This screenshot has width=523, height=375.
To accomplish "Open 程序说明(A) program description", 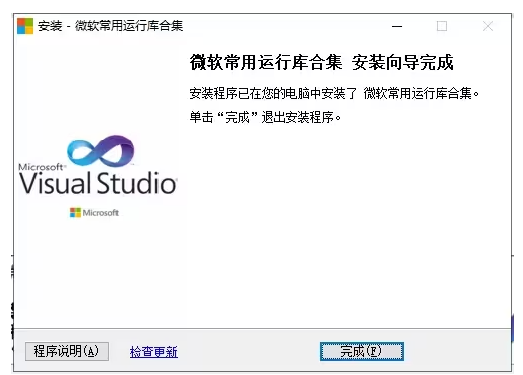I will 67,351.
